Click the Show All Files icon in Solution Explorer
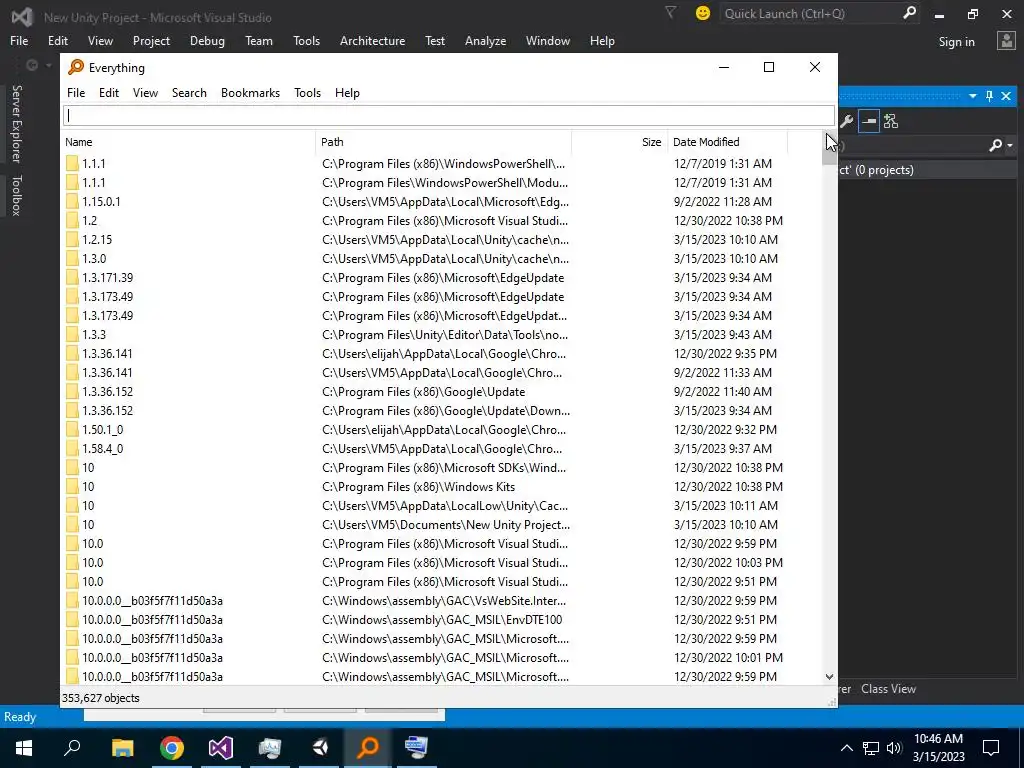Image resolution: width=1024 pixels, height=768 pixels. pos(869,121)
